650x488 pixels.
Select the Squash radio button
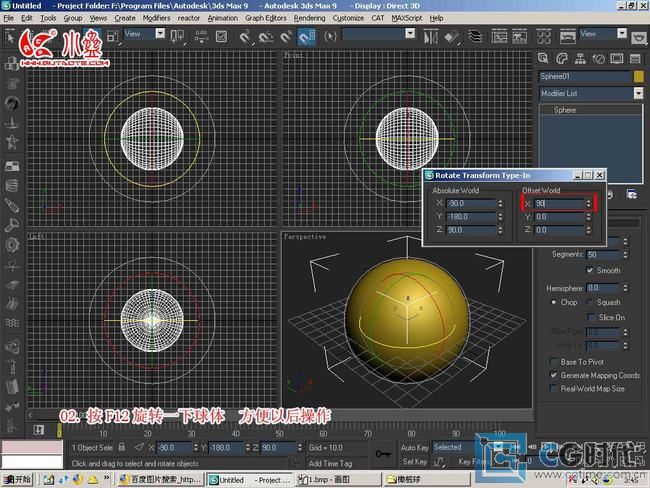point(590,302)
